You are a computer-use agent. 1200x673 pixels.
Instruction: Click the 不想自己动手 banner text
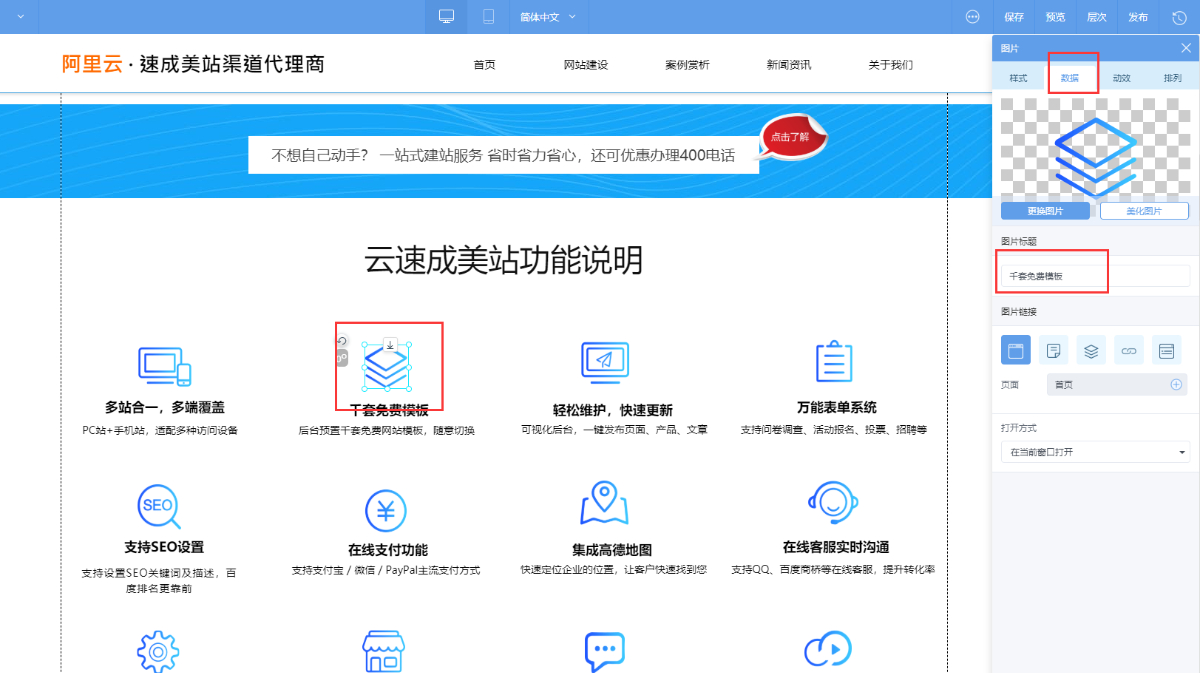pyautogui.click(x=503, y=155)
